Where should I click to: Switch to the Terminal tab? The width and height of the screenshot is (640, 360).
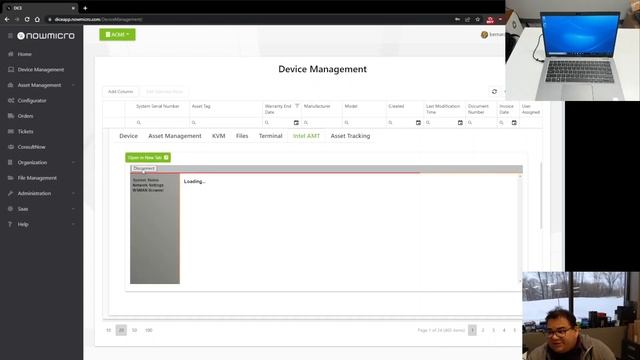271,136
